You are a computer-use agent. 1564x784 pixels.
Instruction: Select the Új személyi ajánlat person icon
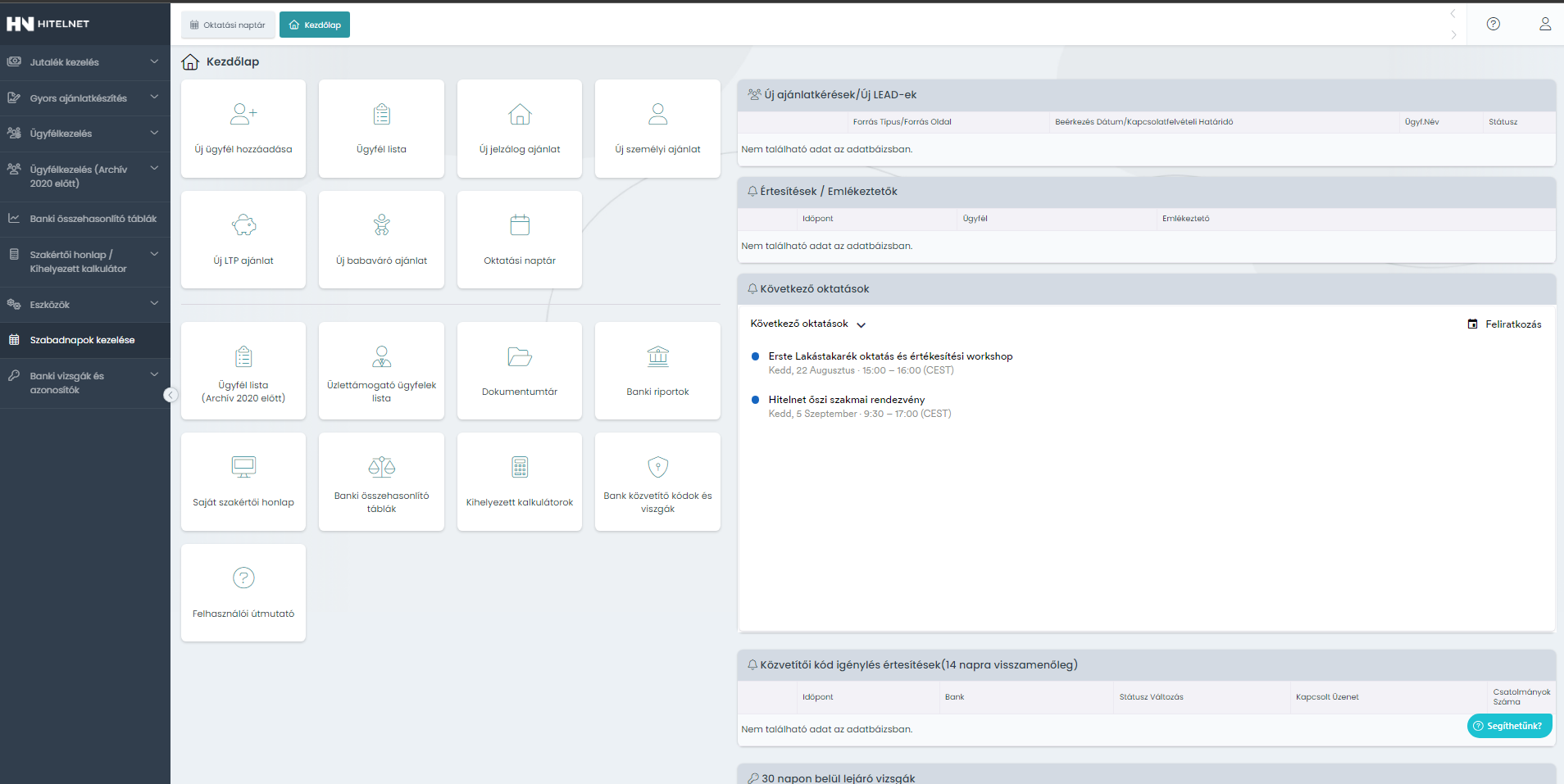[x=658, y=114]
